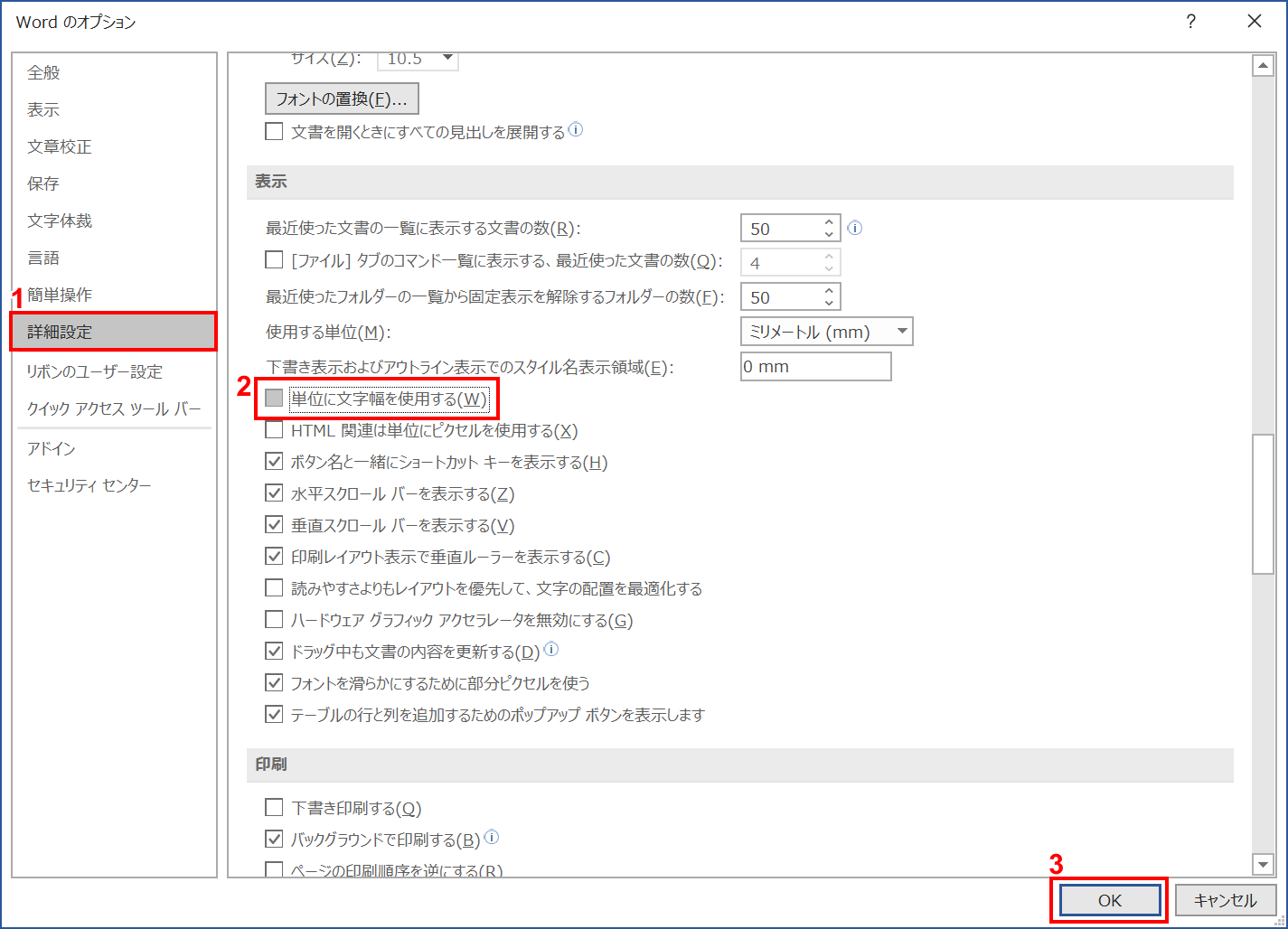Image resolution: width=1288 pixels, height=929 pixels.
Task: Enable 下書き印刷する checkbox
Action: tap(274, 808)
